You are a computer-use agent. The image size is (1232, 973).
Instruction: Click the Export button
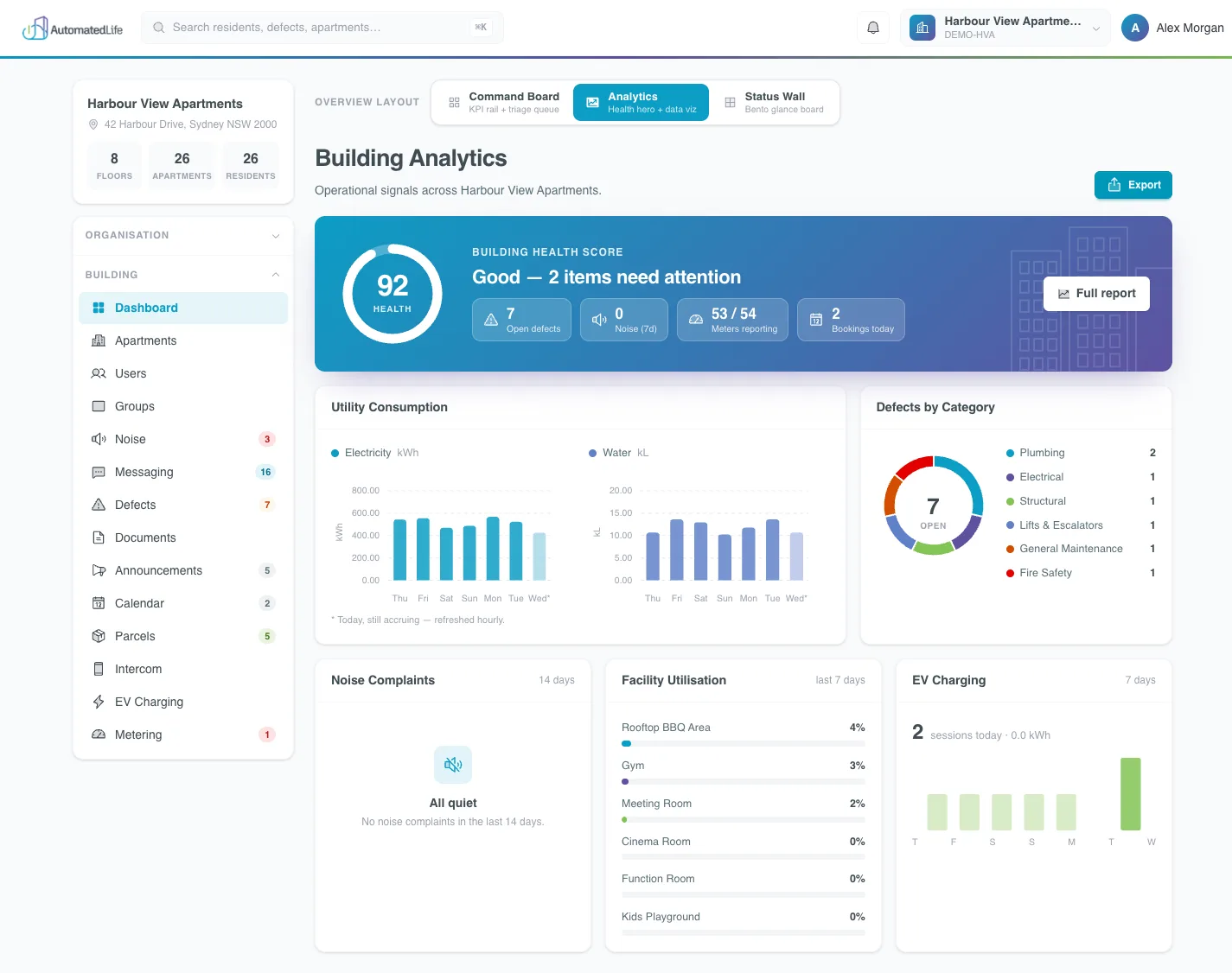click(1133, 185)
